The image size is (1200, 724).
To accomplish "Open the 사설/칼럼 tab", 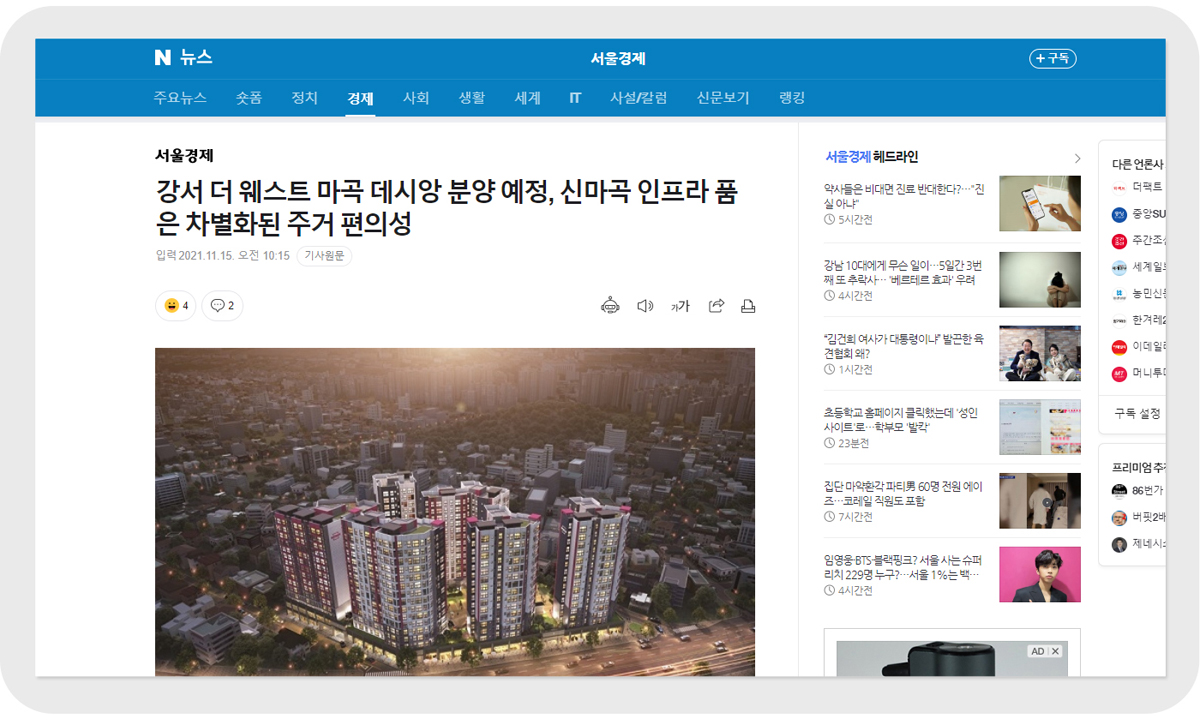I will click(x=639, y=98).
